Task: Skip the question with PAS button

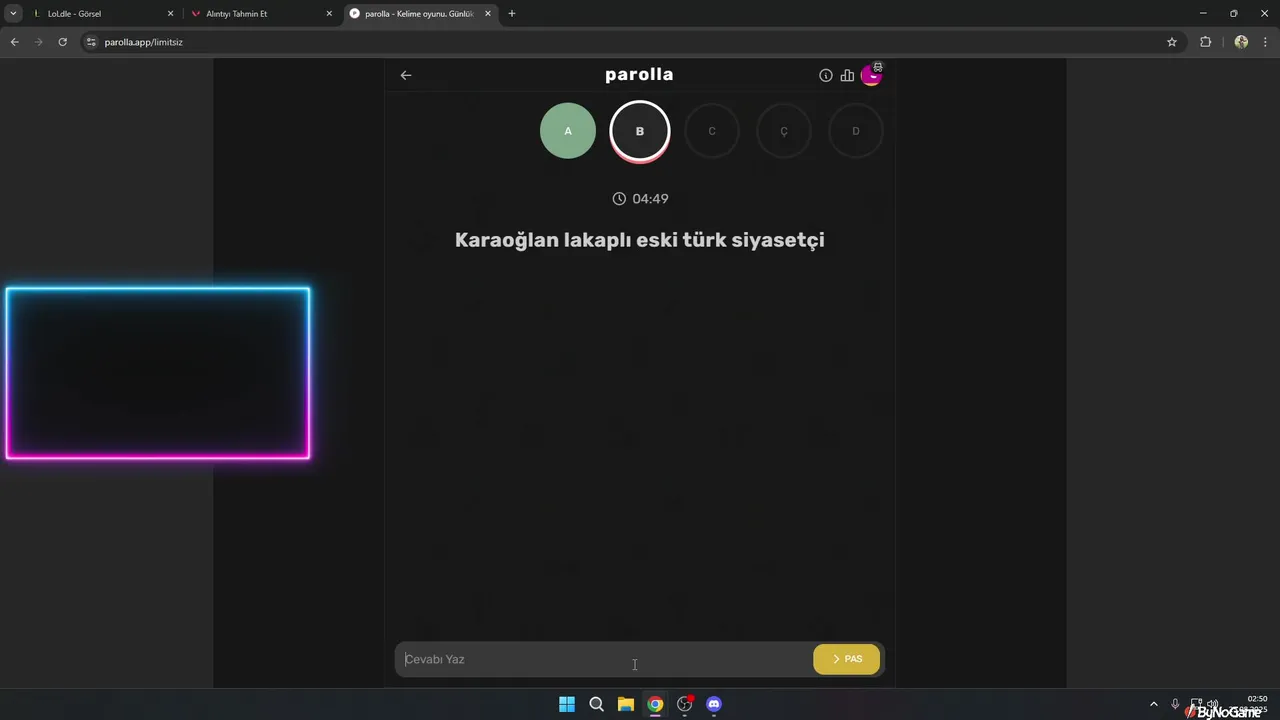Action: click(x=846, y=659)
